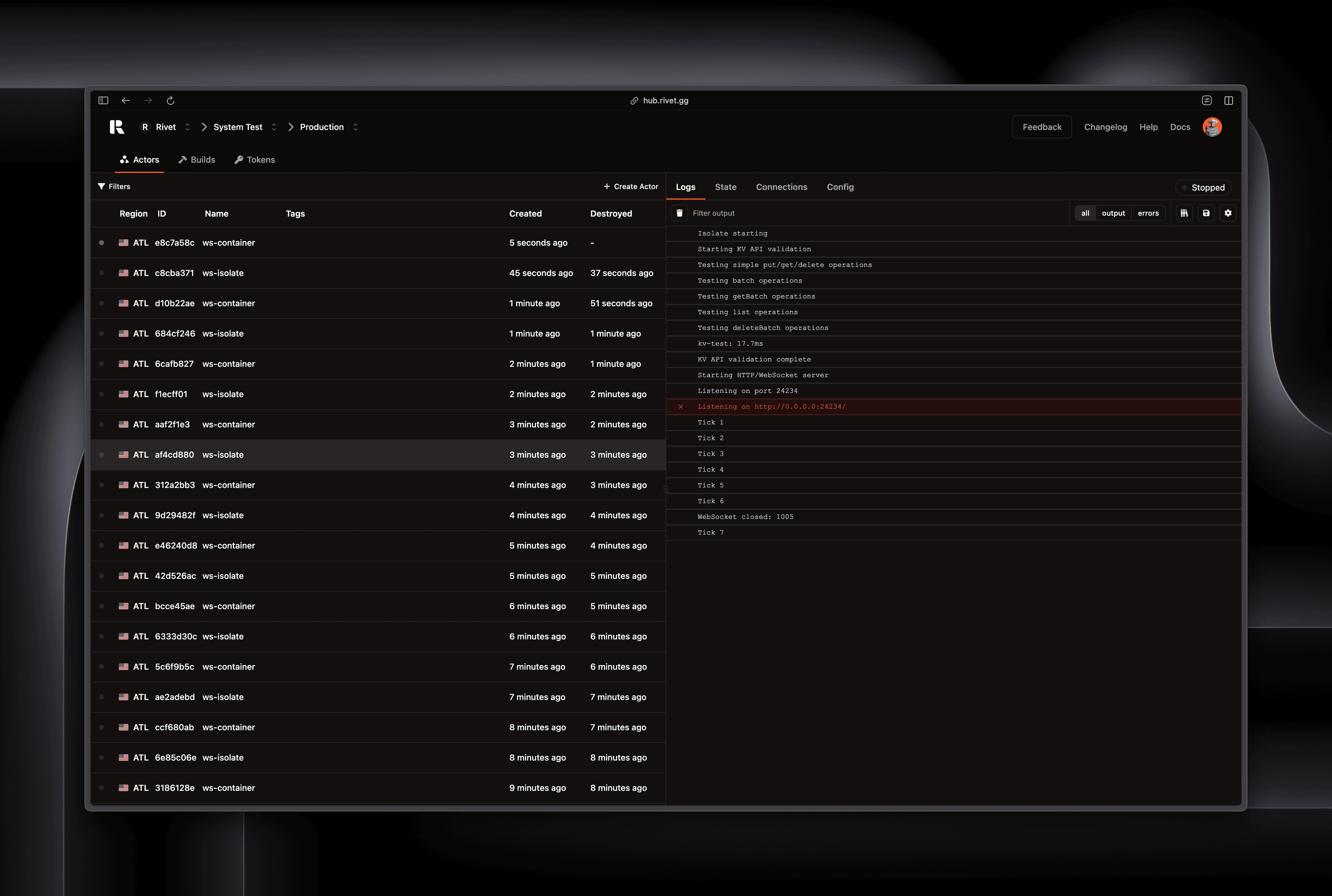
Task: Click the US flag in row c8cba371
Action: point(123,273)
